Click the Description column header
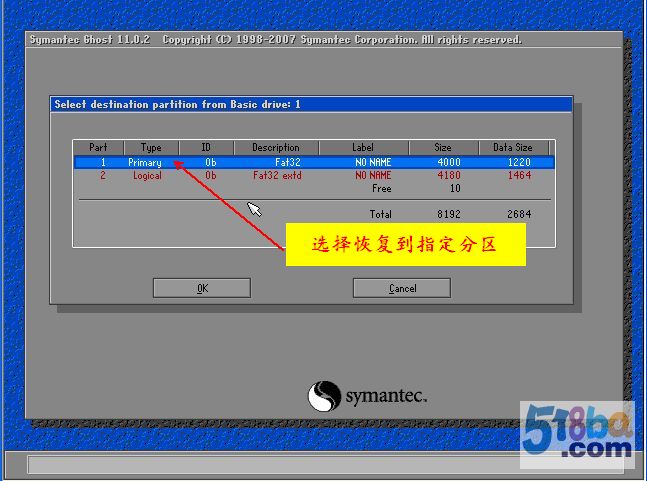647x481 pixels. (x=276, y=147)
